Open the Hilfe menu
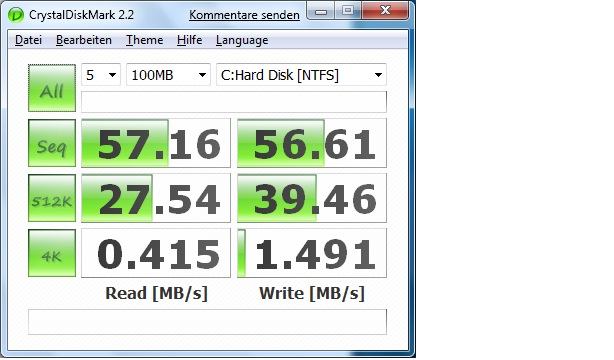This screenshot has height=360, width=614. (190, 40)
